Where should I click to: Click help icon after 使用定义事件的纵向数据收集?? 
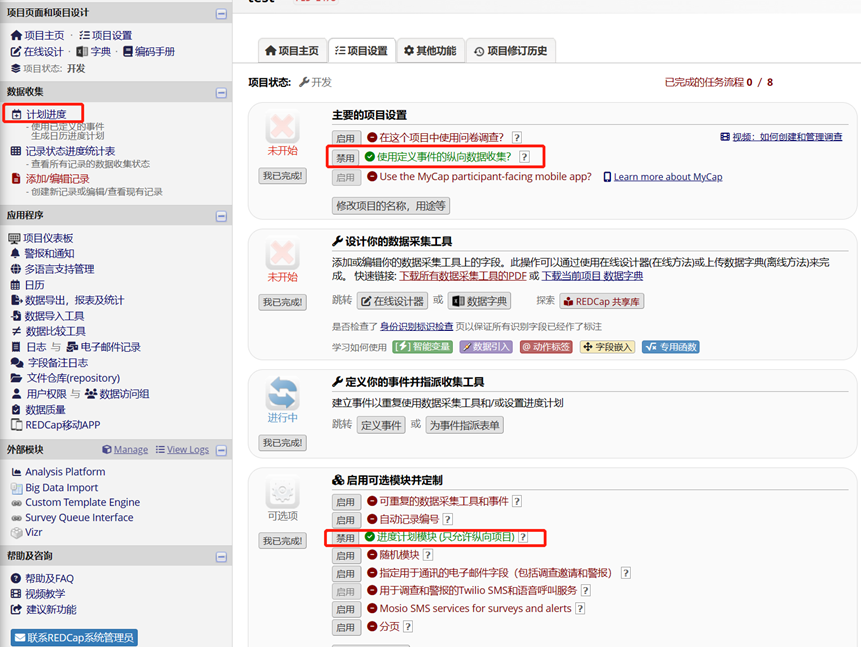[524, 157]
